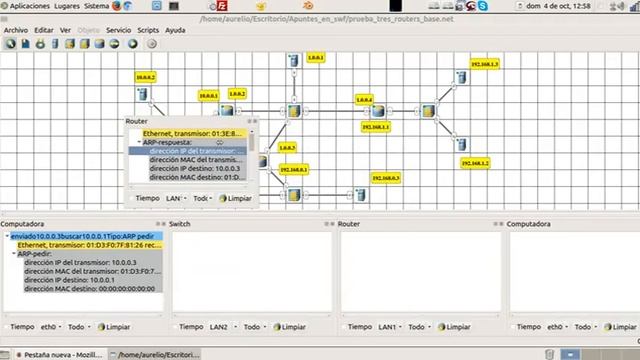This screenshot has height=360, width=640.
Task: Switch to /home/aurelio/Escritori... taskbar window
Action: [x=155, y=355]
